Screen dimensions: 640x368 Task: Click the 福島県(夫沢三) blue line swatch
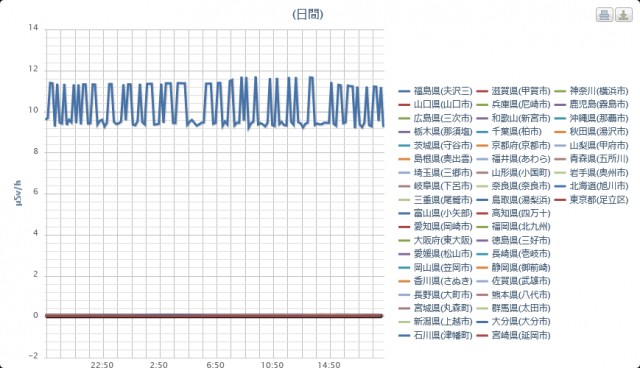404,91
